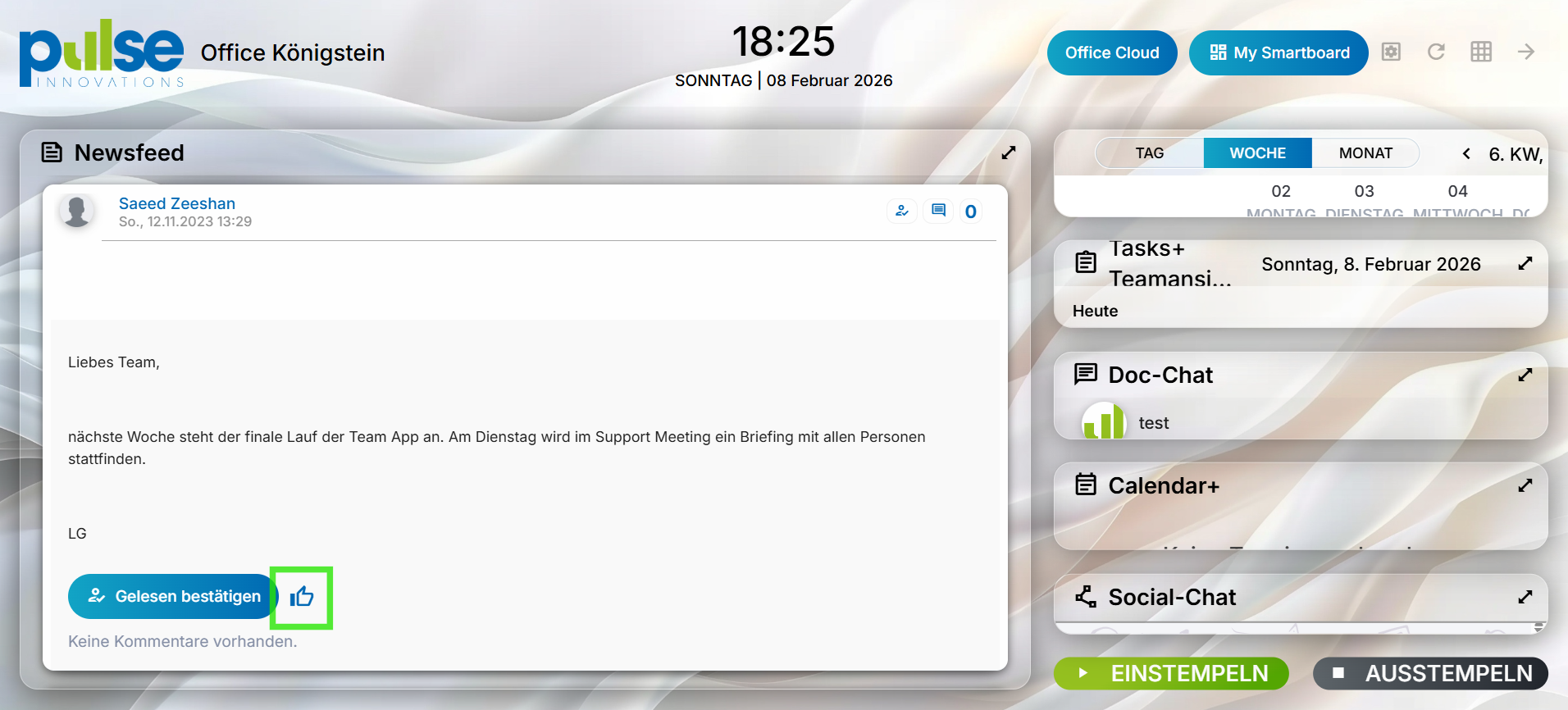This screenshot has height=710, width=1568.
Task: Open the grid layout icon in header
Action: pos(1481,52)
